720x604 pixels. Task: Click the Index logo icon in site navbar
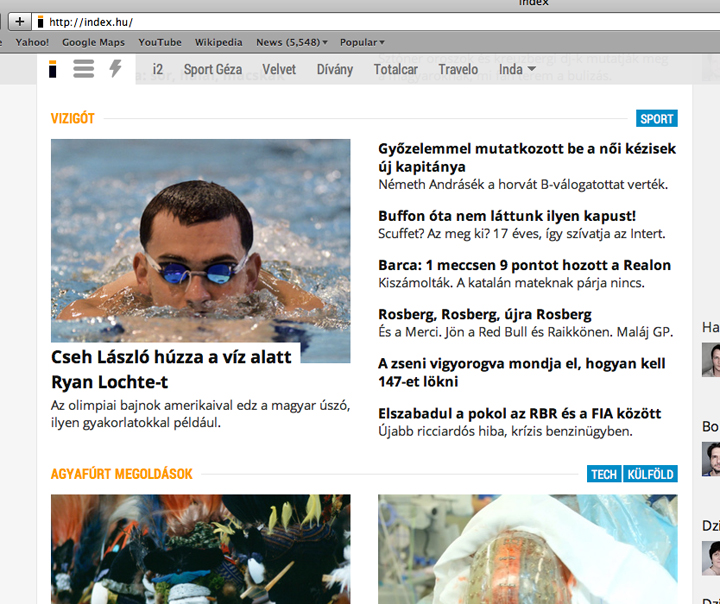pyautogui.click(x=53, y=69)
